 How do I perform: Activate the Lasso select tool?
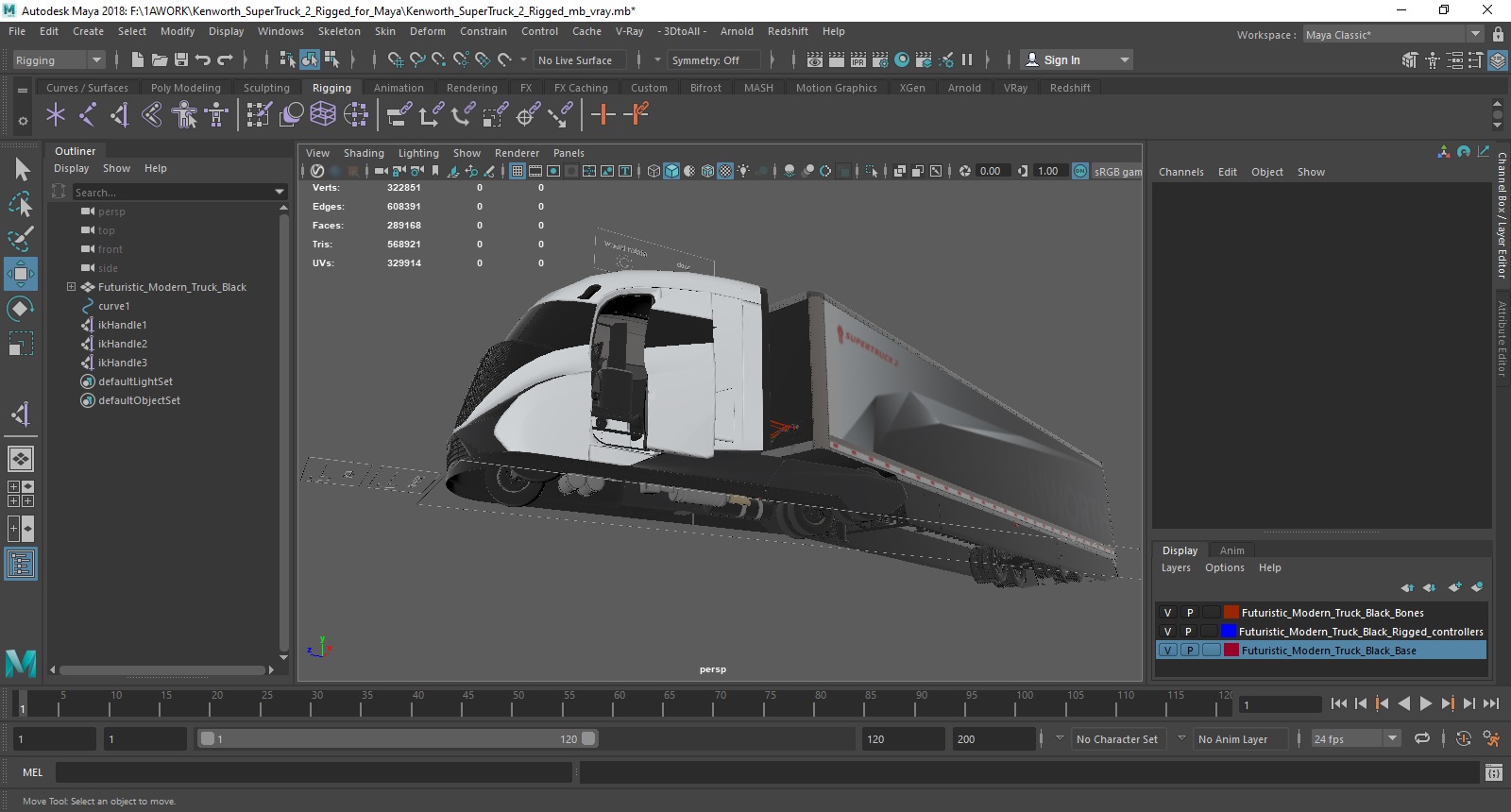pyautogui.click(x=21, y=204)
